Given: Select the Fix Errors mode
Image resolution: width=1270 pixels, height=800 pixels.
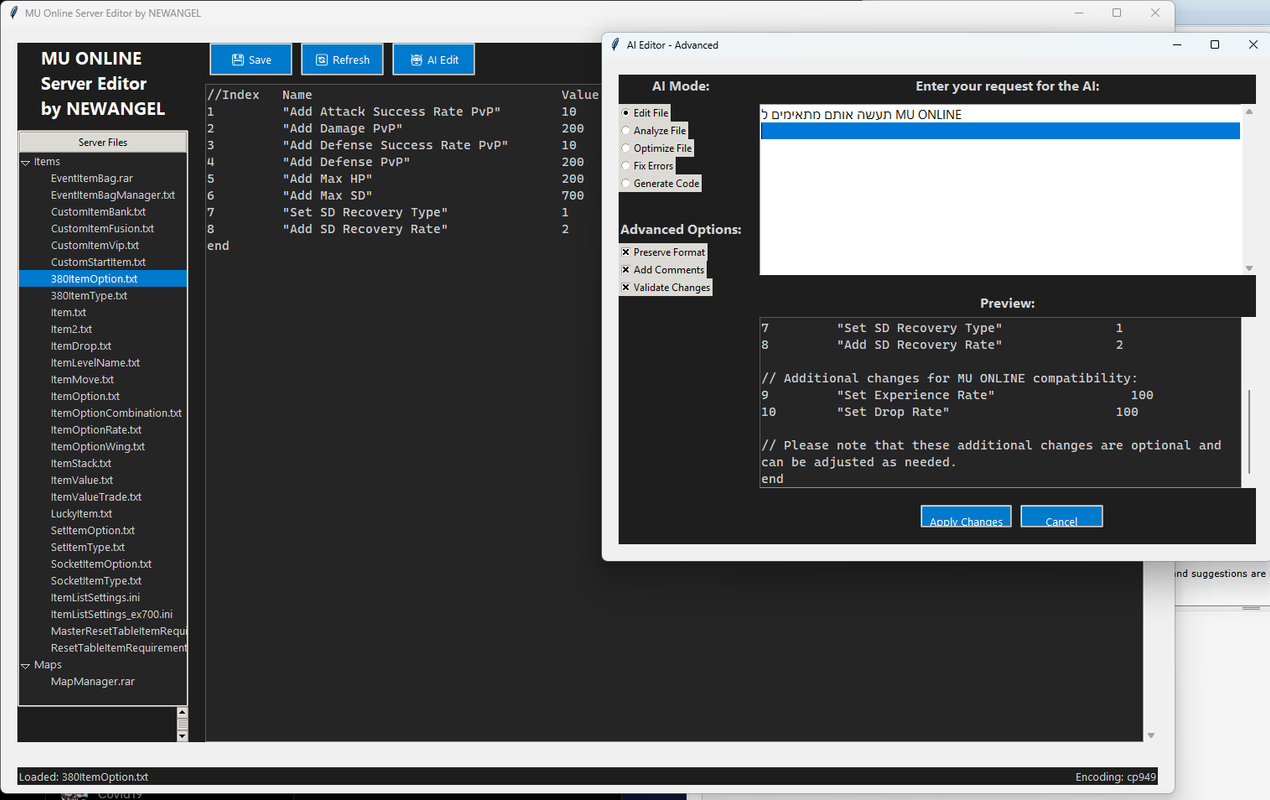Looking at the screenshot, I should click(648, 166).
